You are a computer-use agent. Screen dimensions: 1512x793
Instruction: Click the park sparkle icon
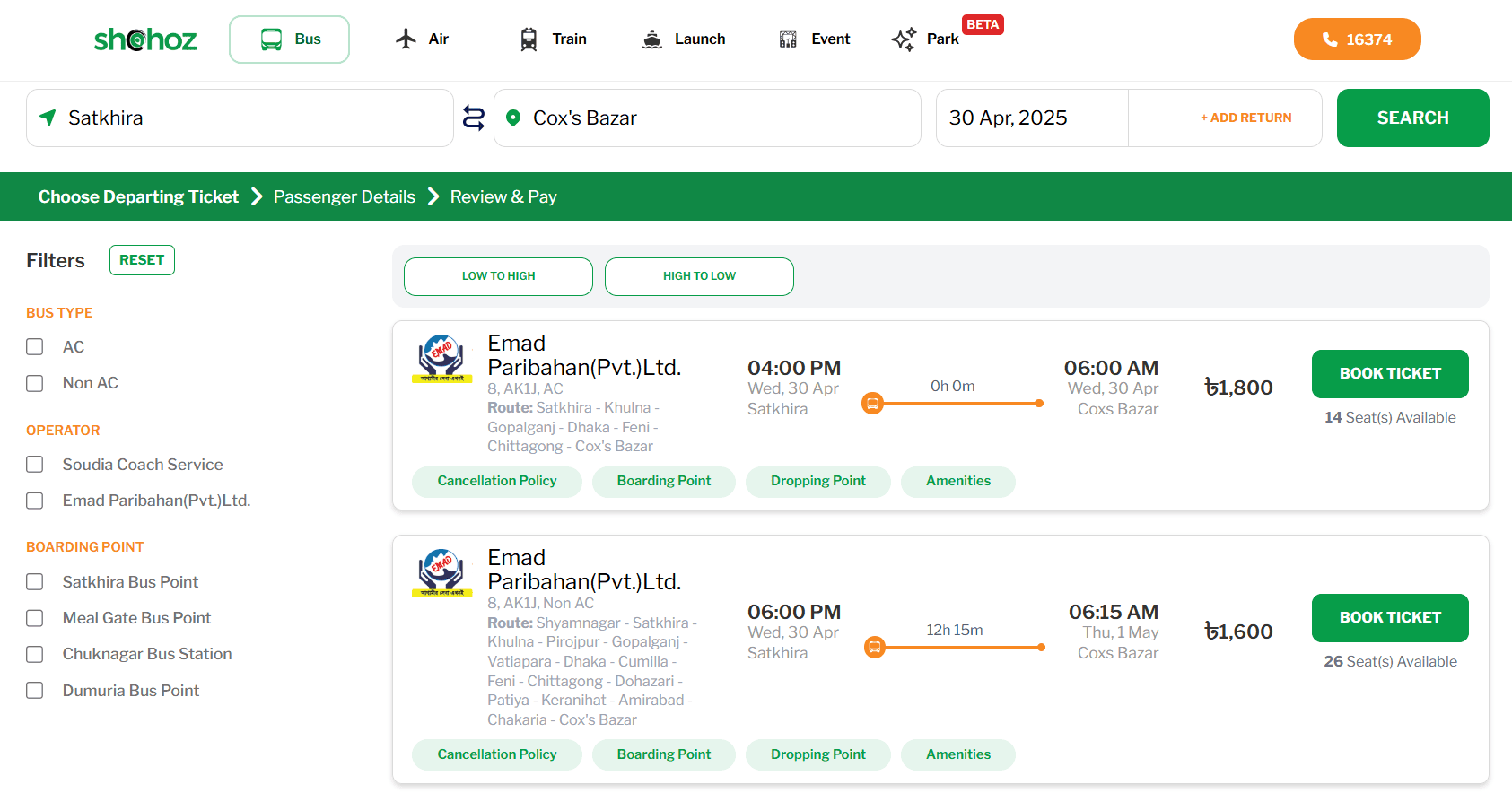[904, 39]
